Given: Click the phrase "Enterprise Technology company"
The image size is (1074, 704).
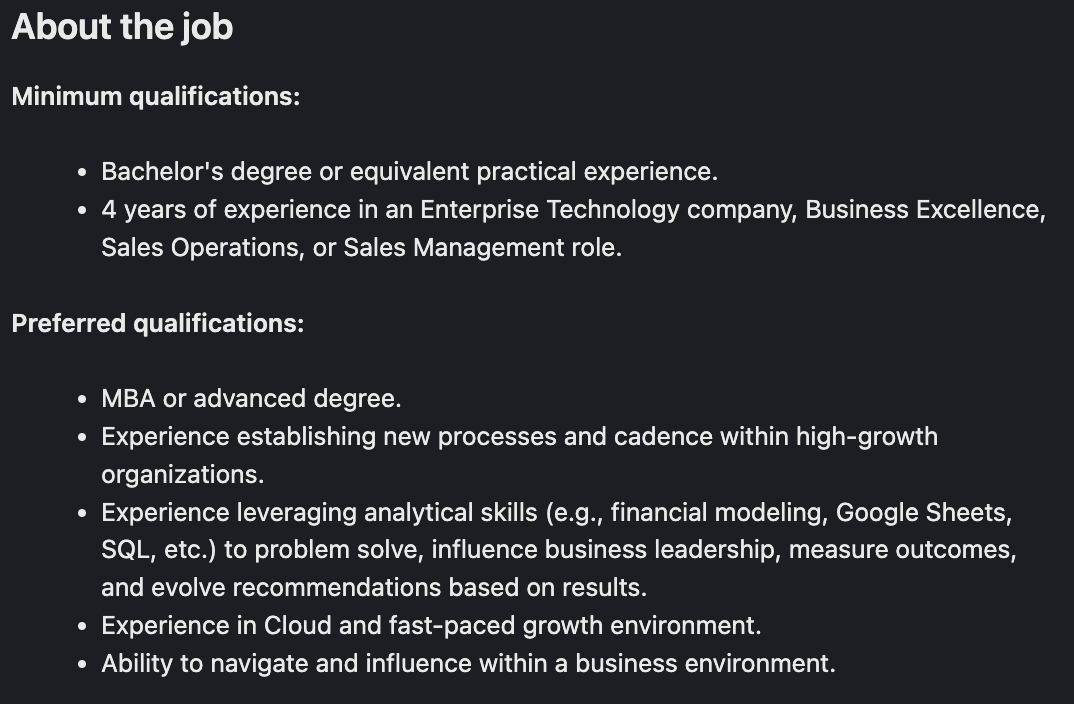Looking at the screenshot, I should [607, 210].
